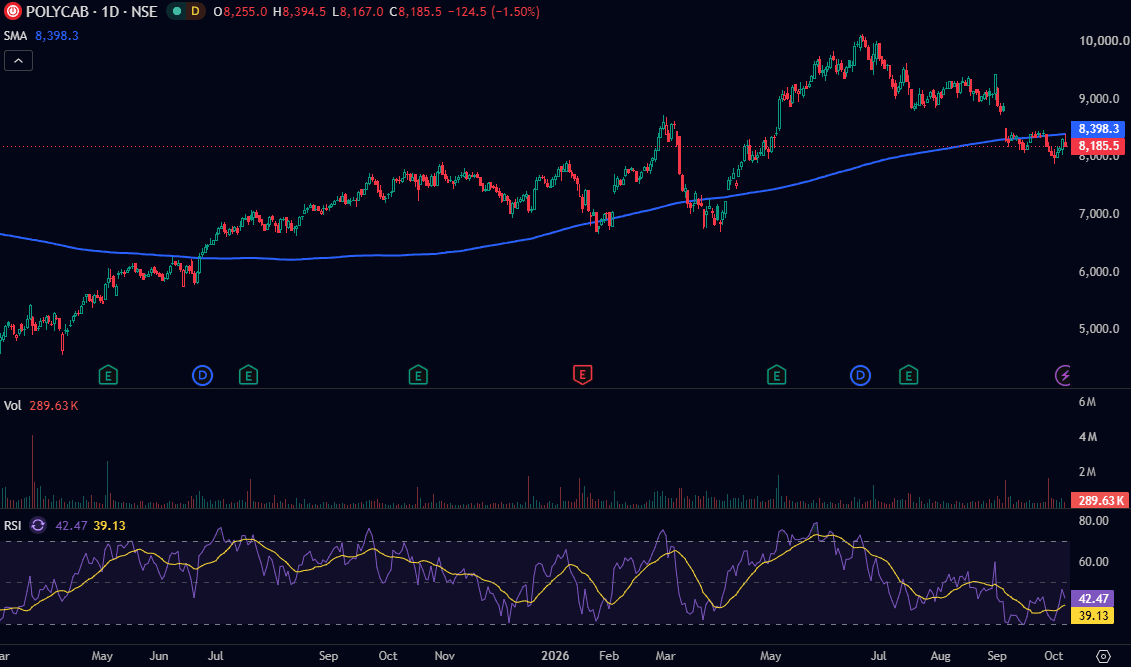Click the RSI refresh circle icon
Screen dimensions: 1131x667
tap(38, 526)
